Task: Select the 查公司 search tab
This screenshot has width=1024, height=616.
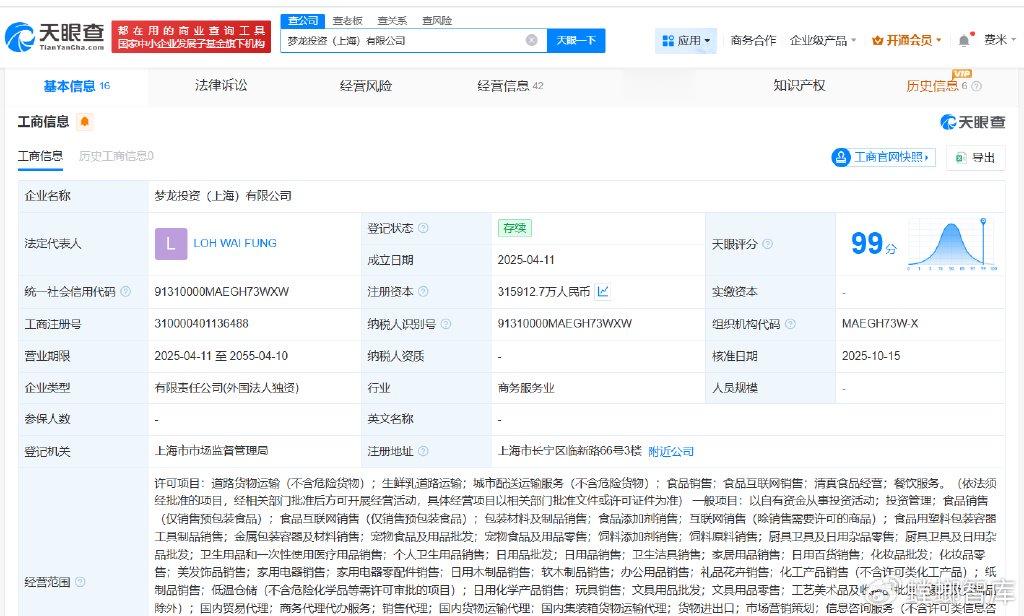Action: tap(303, 20)
